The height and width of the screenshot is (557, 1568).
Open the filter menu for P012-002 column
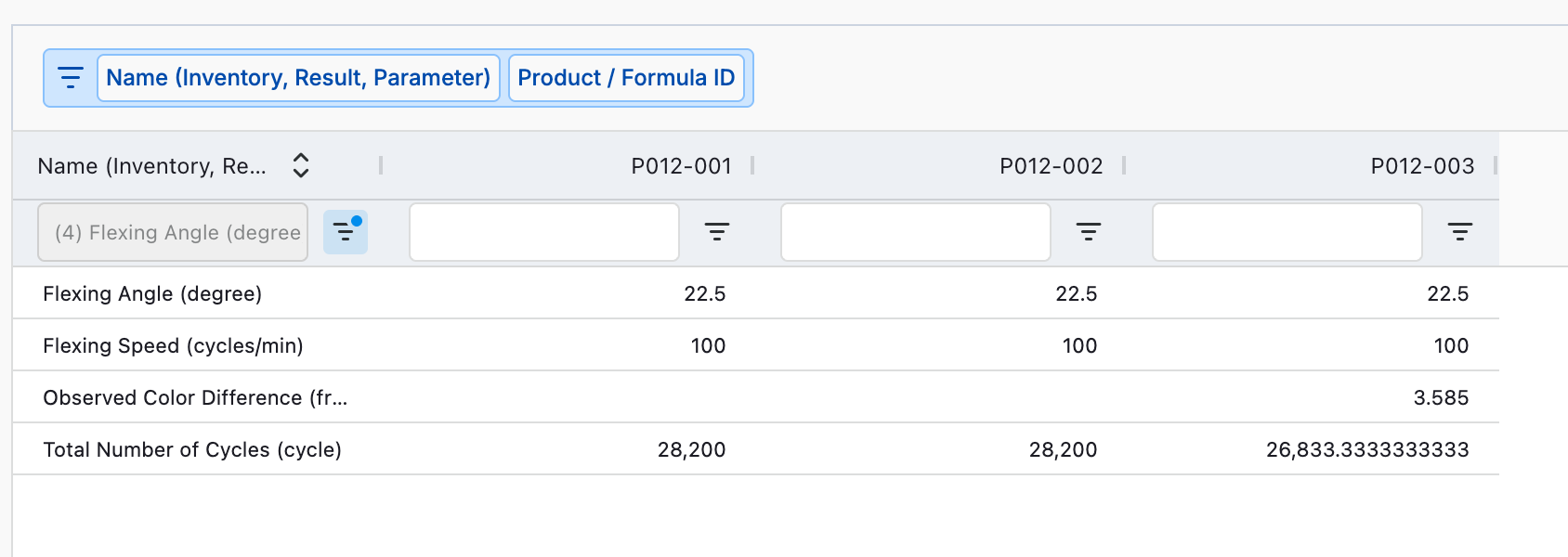coord(1088,232)
